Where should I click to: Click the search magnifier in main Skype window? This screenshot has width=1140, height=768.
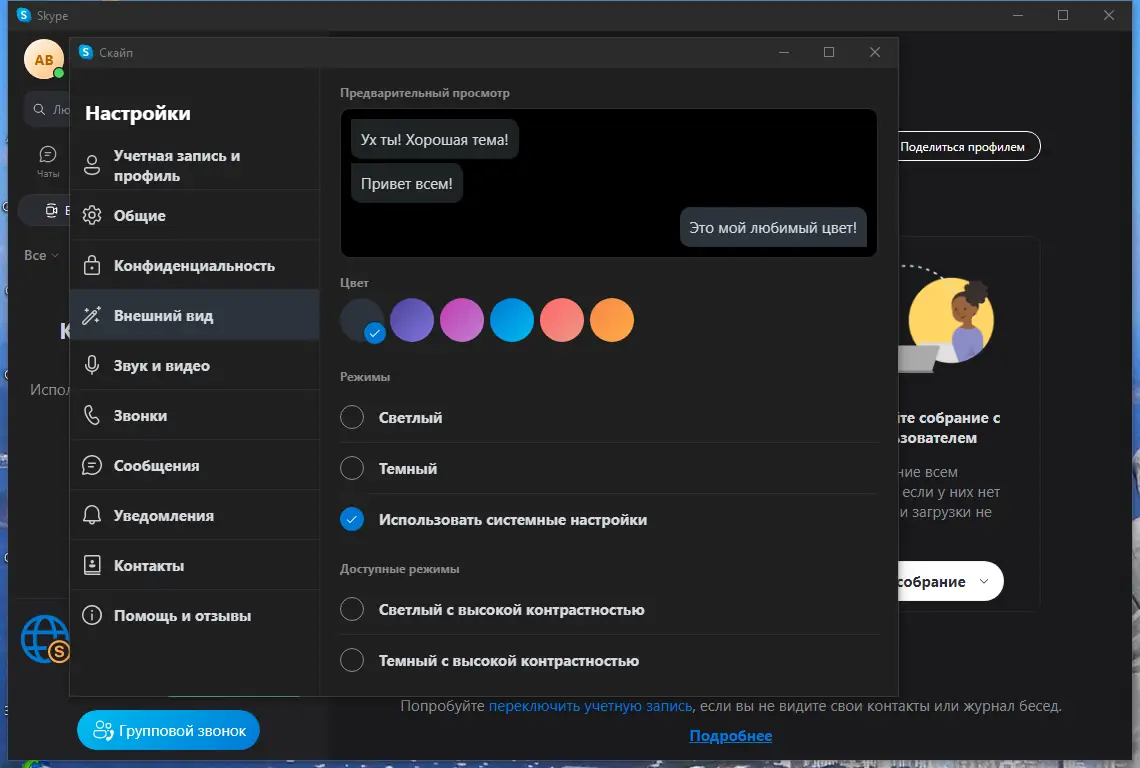[x=39, y=109]
